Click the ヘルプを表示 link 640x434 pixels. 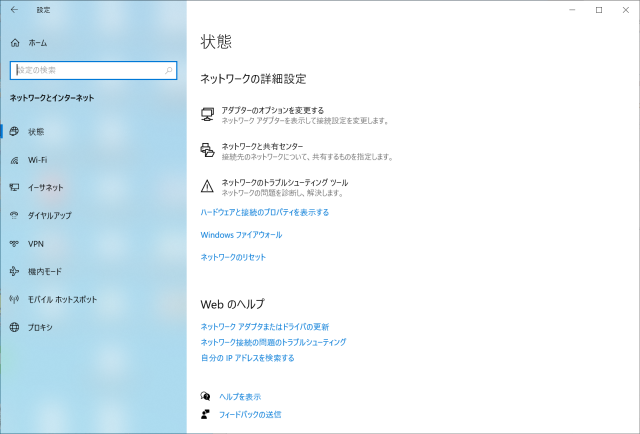point(240,396)
